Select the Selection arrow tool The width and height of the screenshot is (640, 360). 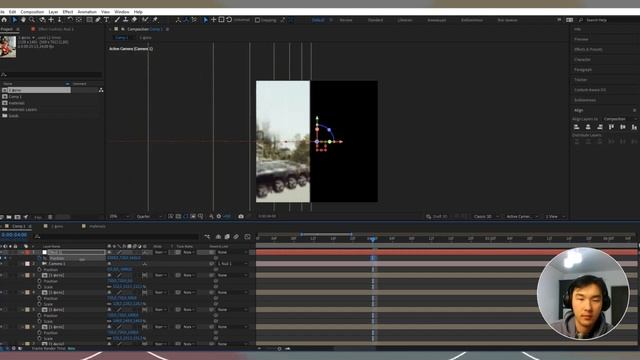[x=15, y=20]
